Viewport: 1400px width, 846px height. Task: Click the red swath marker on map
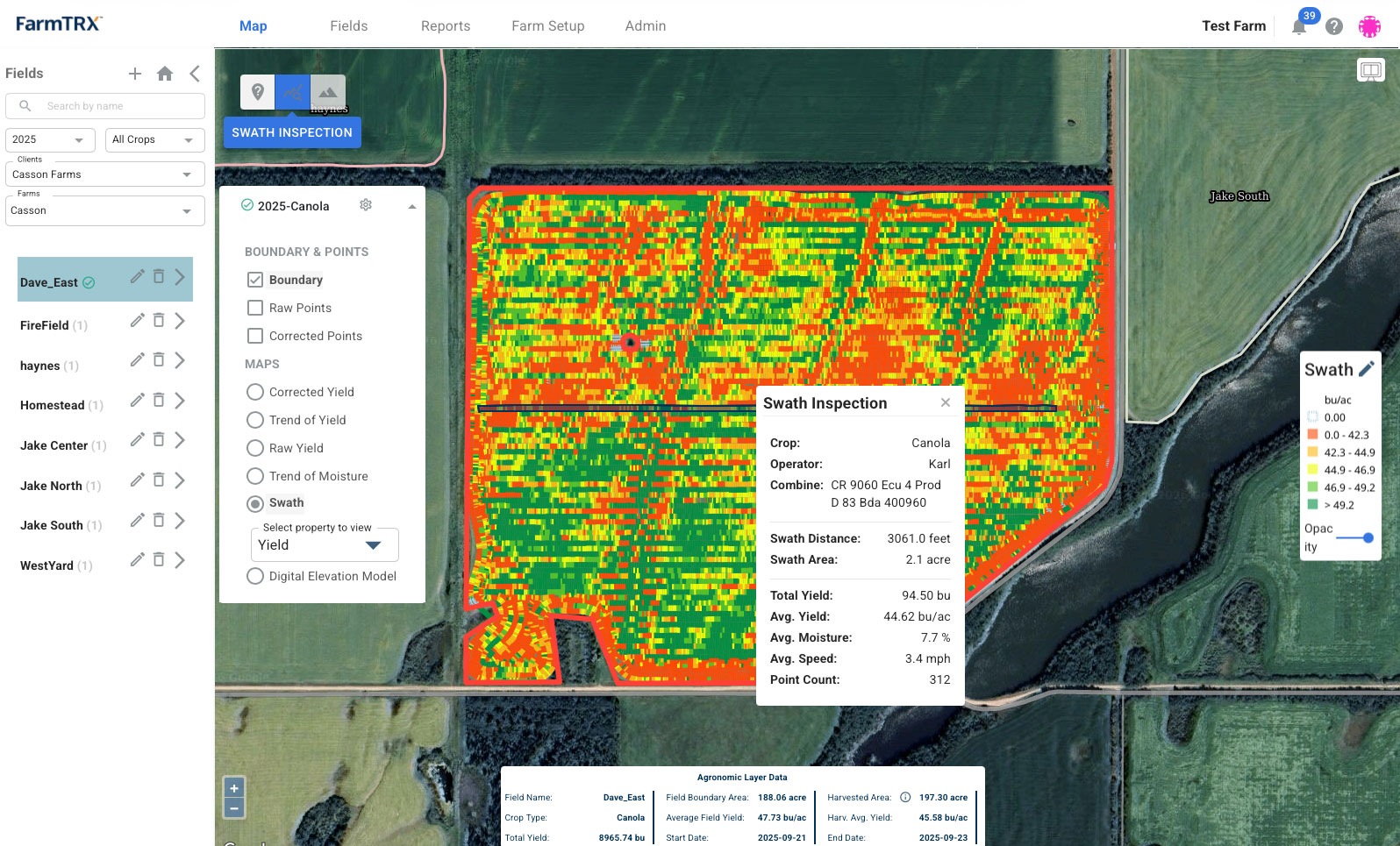(630, 343)
